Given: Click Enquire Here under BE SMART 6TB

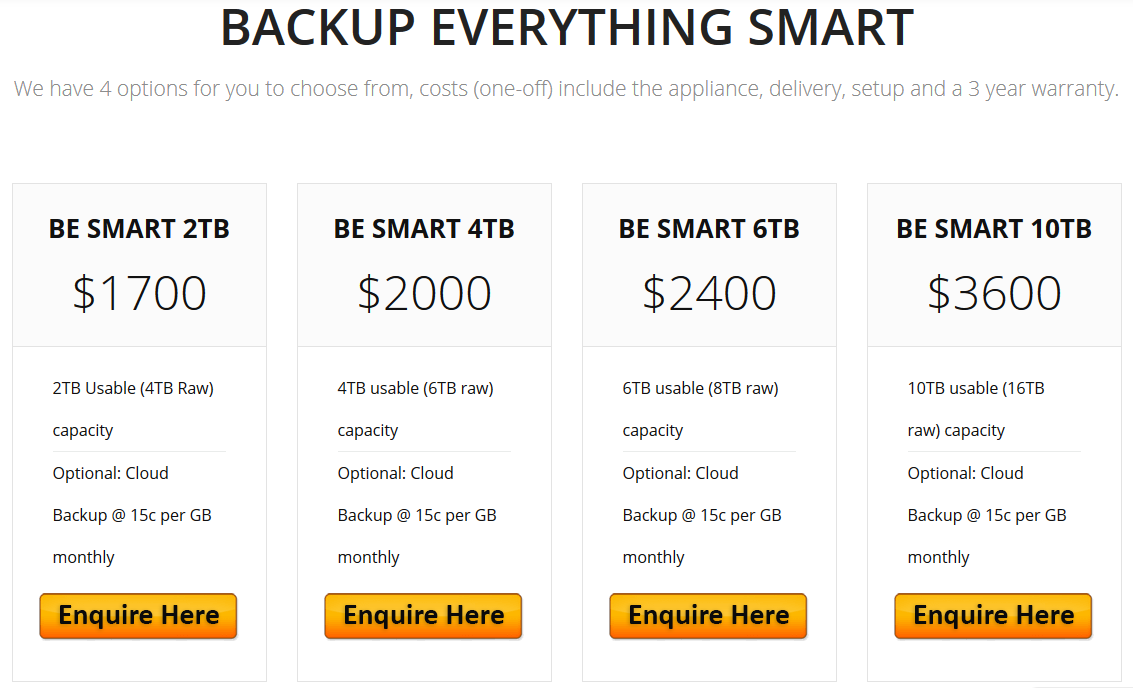Looking at the screenshot, I should (708, 616).
